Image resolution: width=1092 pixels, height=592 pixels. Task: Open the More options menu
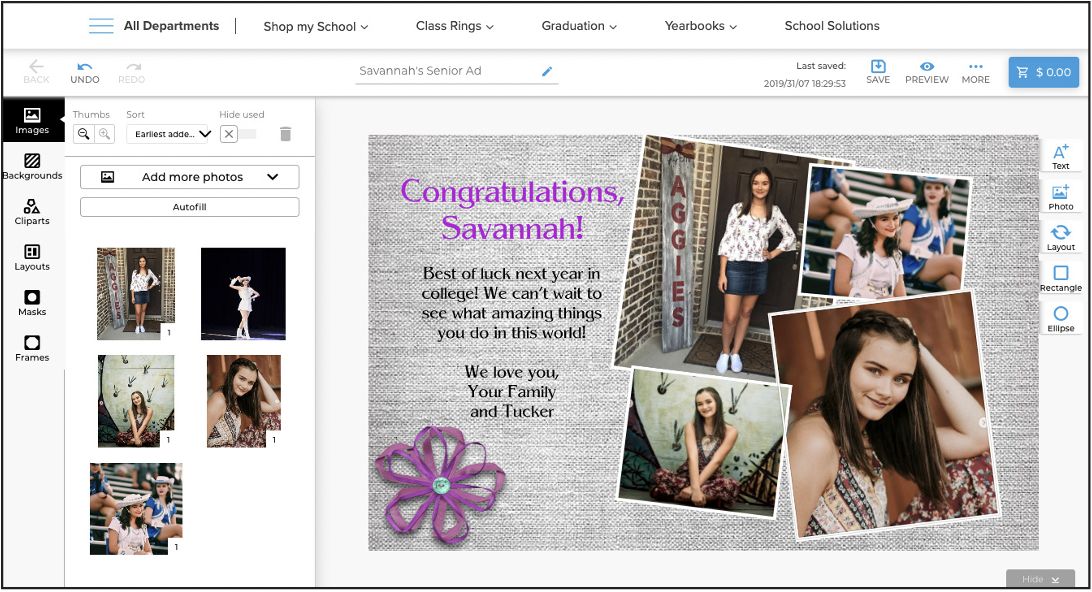click(x=975, y=72)
